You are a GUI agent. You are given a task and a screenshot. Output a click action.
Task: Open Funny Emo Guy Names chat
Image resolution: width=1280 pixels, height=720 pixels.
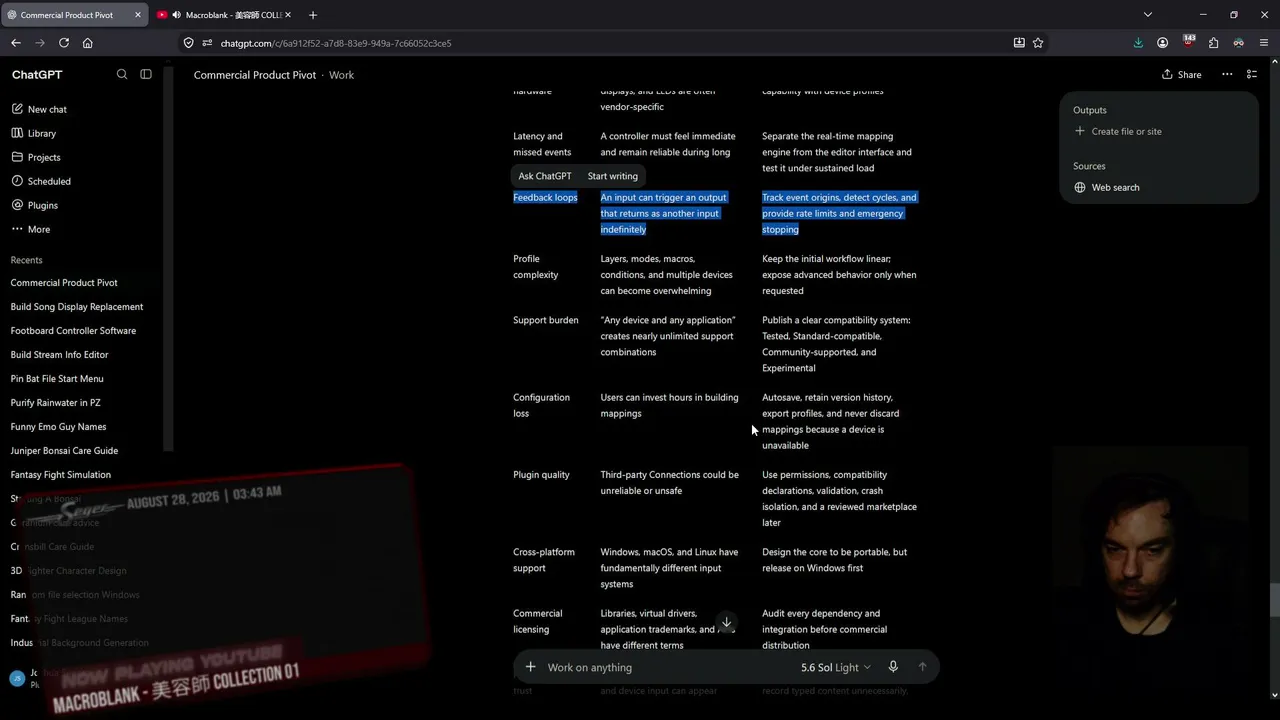pos(58,427)
